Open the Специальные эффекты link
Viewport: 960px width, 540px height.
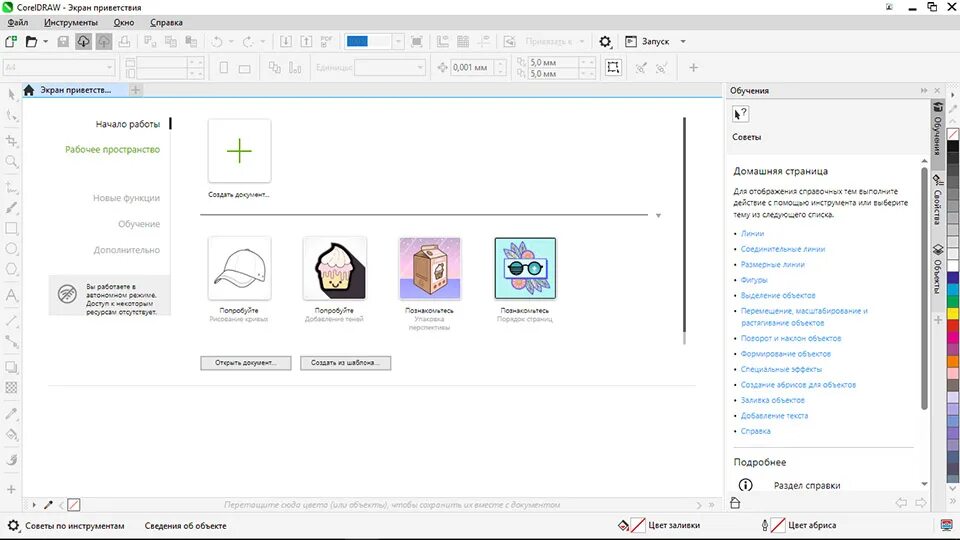(781, 369)
